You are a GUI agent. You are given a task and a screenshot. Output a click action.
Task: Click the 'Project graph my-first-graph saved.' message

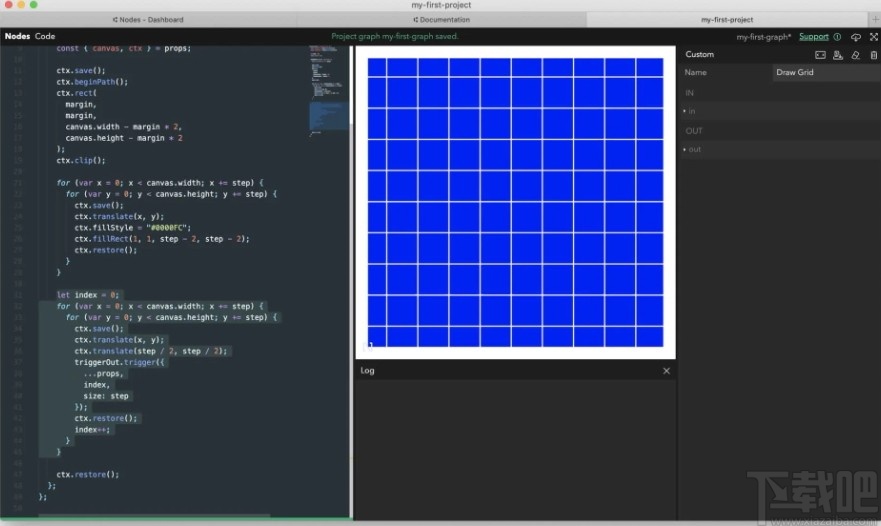[394, 37]
